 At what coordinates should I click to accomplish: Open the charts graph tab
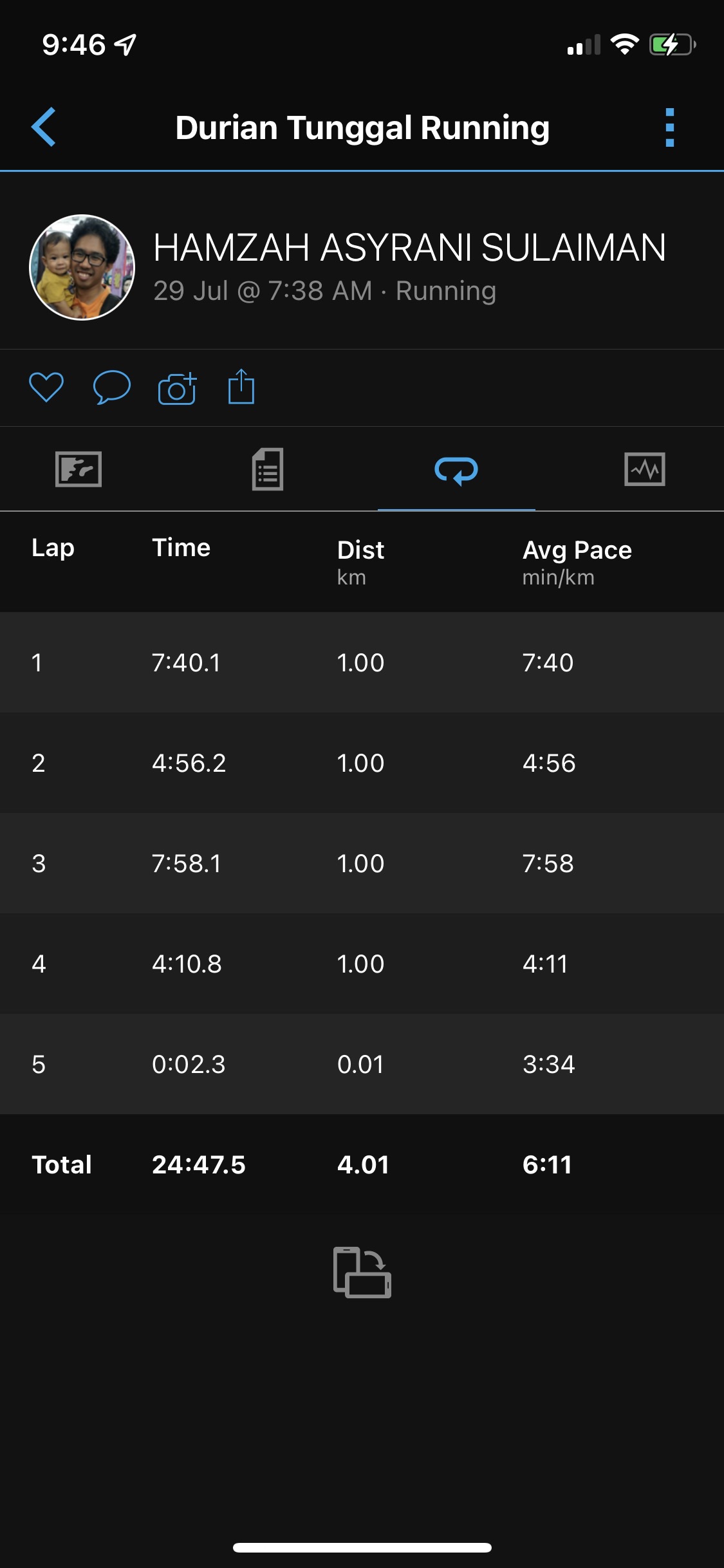tap(644, 469)
